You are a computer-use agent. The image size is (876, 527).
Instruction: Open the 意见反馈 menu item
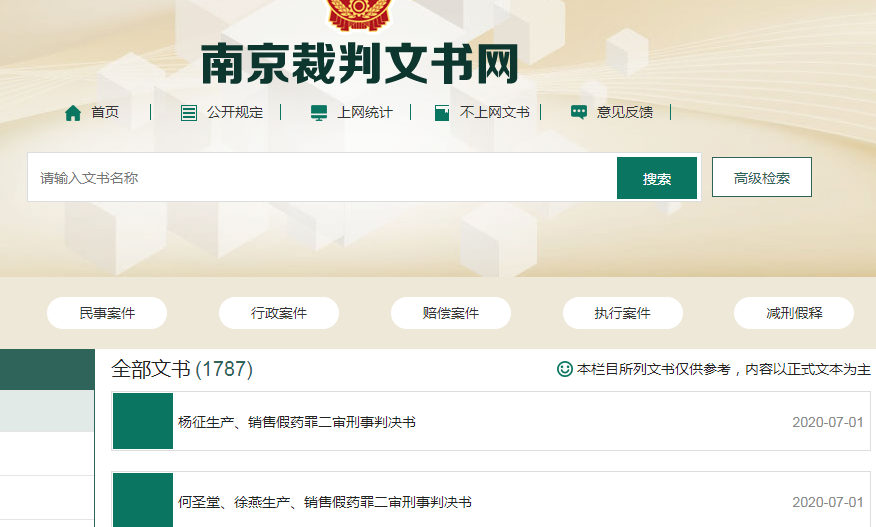(x=625, y=112)
